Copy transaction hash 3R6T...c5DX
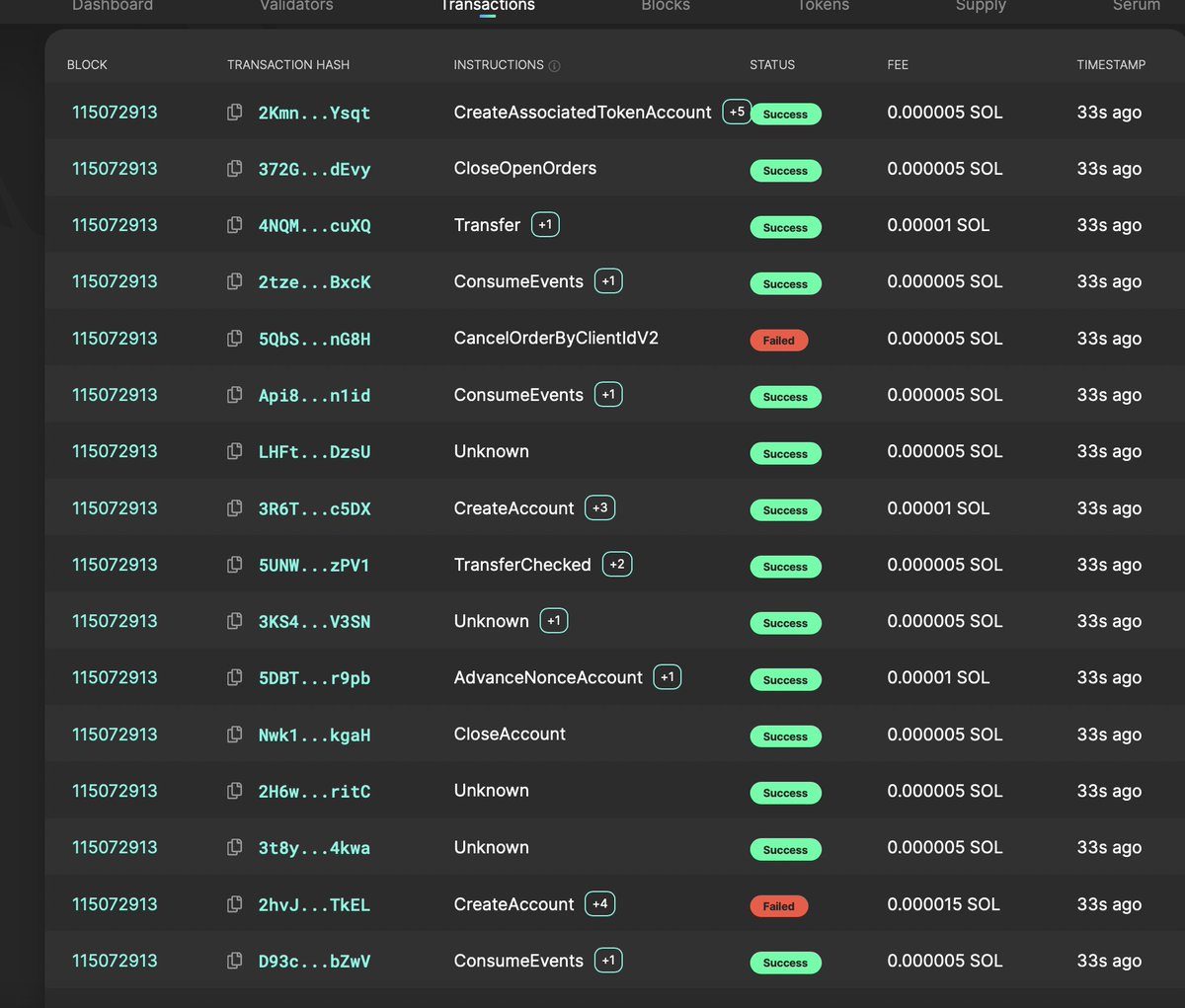Screen dimensions: 1185x1008 (235, 508)
